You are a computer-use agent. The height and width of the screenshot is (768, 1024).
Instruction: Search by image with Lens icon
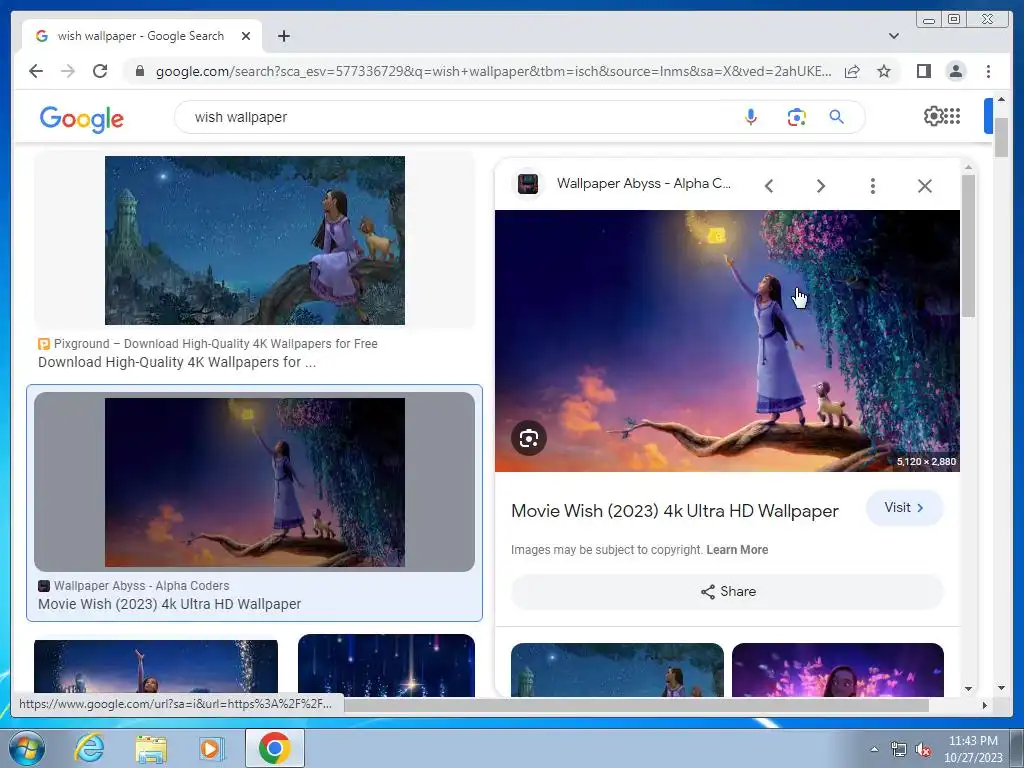(796, 118)
